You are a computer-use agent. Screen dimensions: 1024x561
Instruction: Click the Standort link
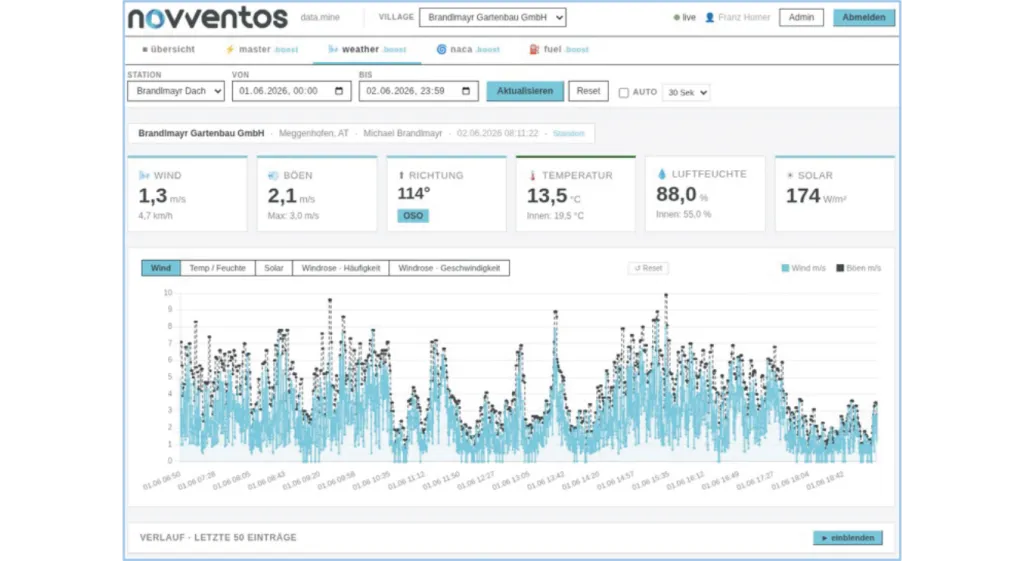click(x=568, y=133)
